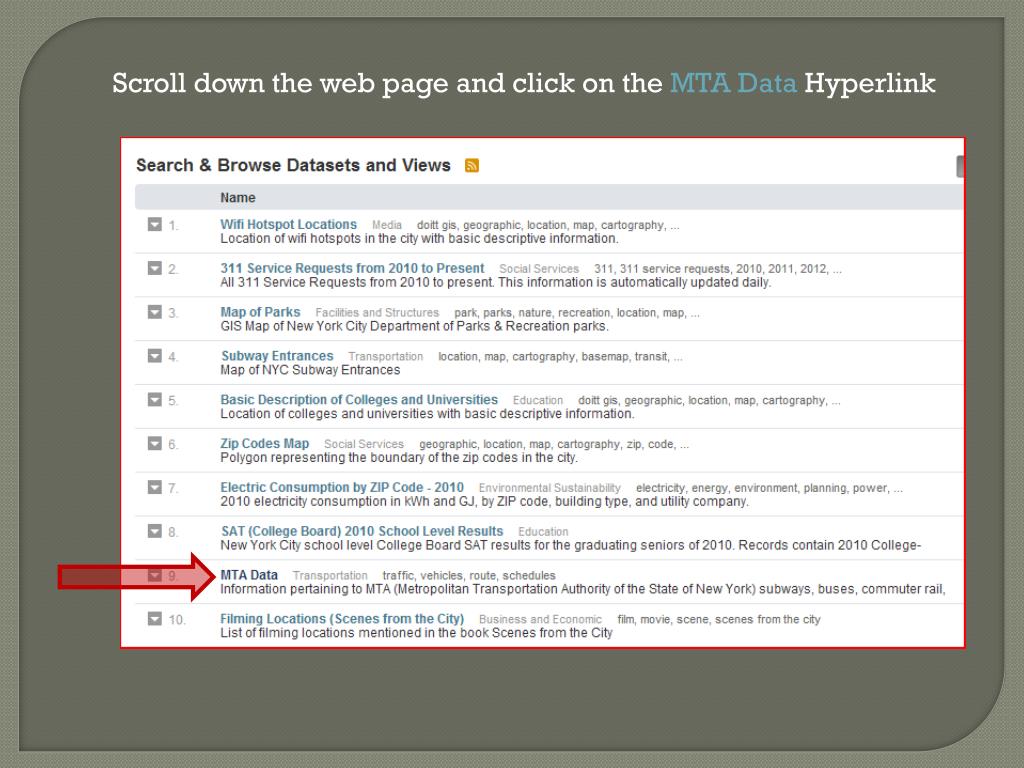Viewport: 1024px width, 768px height.
Task: Open SAT (College Board) 2010 School Level Results
Action: 362,531
